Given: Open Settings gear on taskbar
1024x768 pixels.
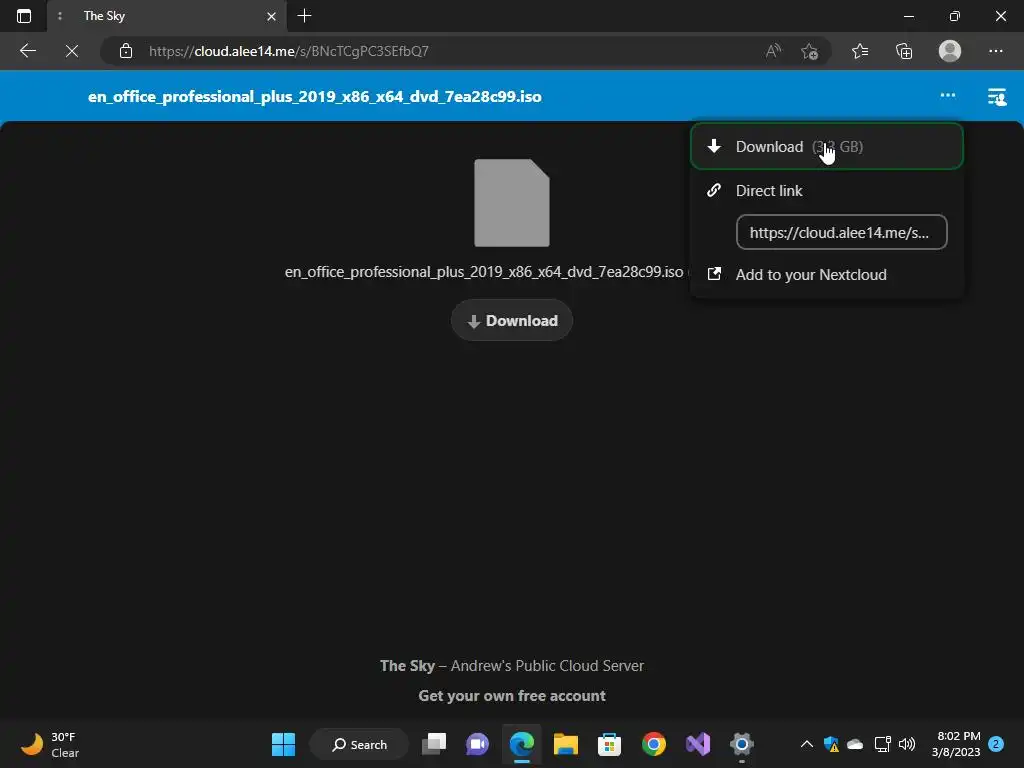Looking at the screenshot, I should [742, 744].
